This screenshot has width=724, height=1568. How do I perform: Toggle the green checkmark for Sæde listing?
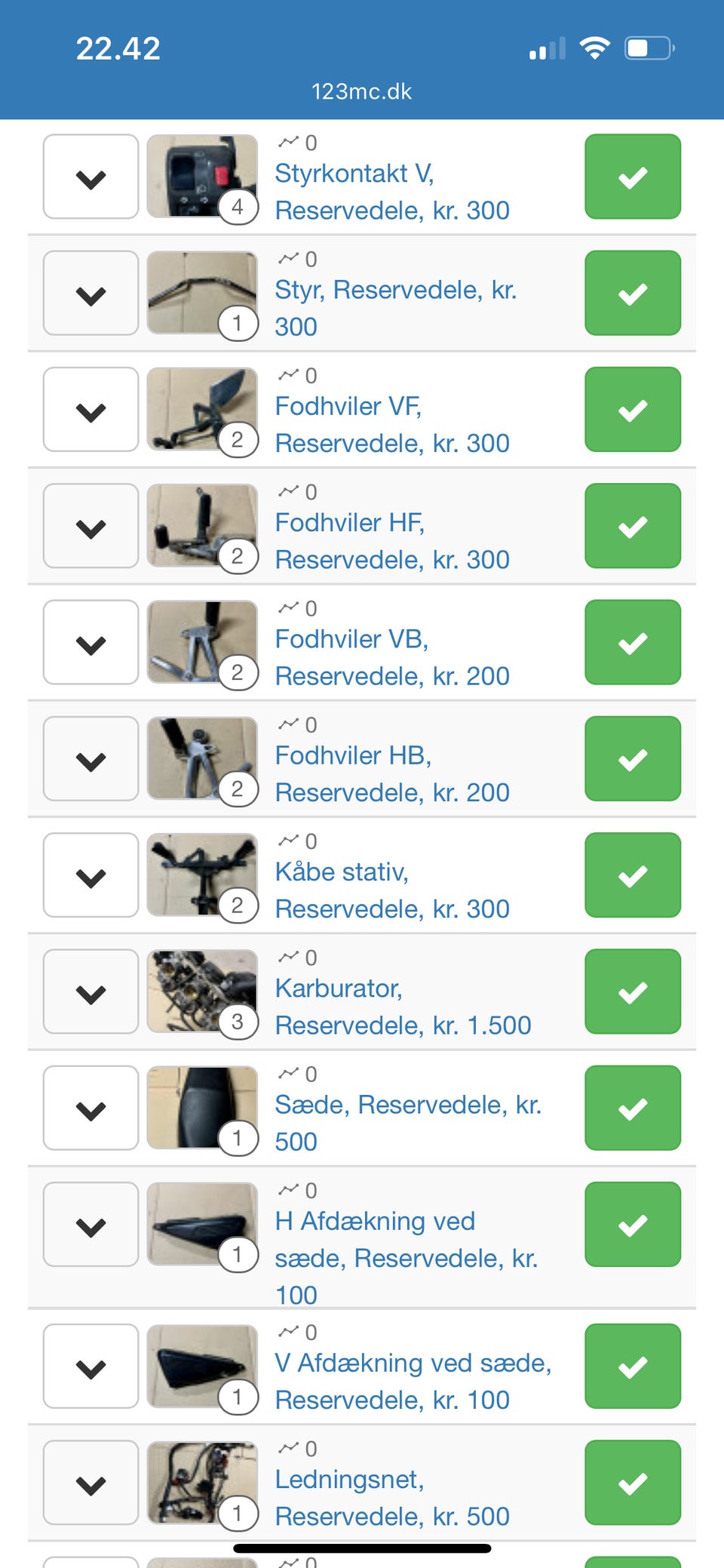pos(633,1108)
